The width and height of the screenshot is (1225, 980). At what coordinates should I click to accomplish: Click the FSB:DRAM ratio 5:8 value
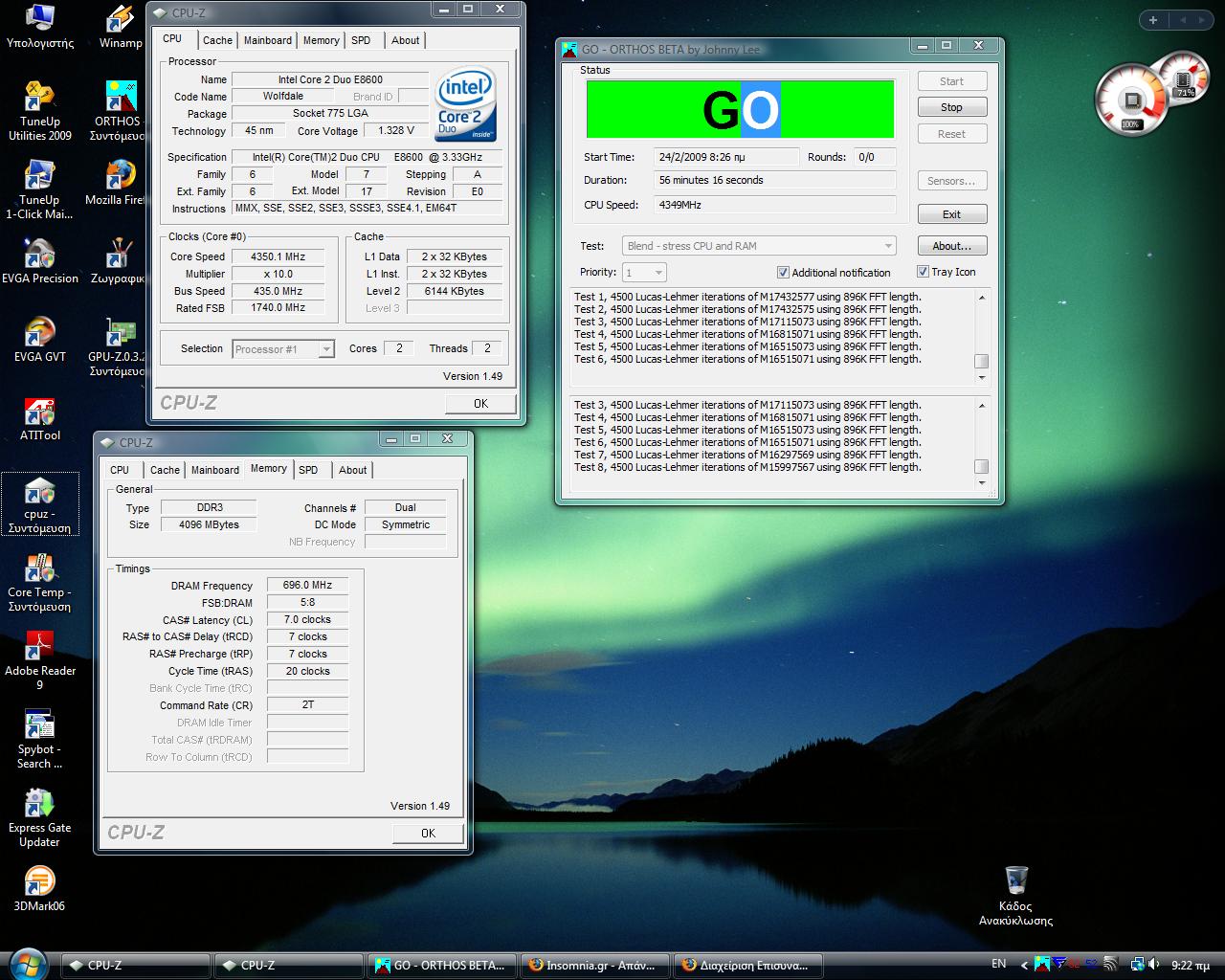click(307, 603)
